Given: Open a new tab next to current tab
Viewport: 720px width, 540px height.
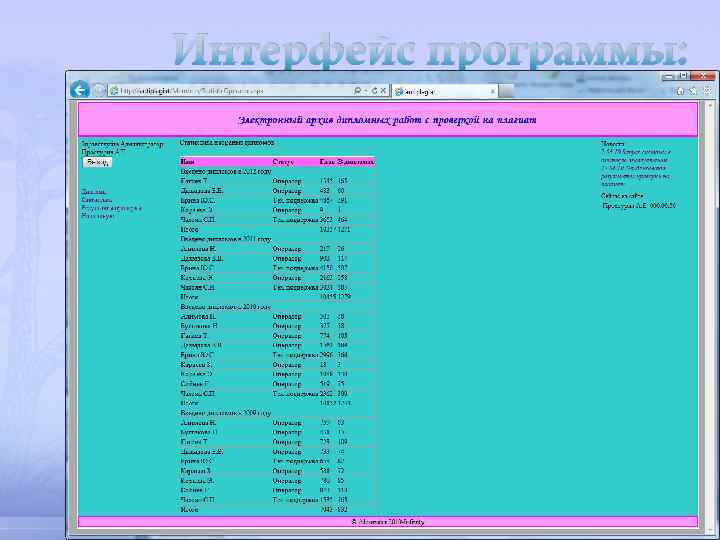Looking at the screenshot, I should tap(506, 91).
